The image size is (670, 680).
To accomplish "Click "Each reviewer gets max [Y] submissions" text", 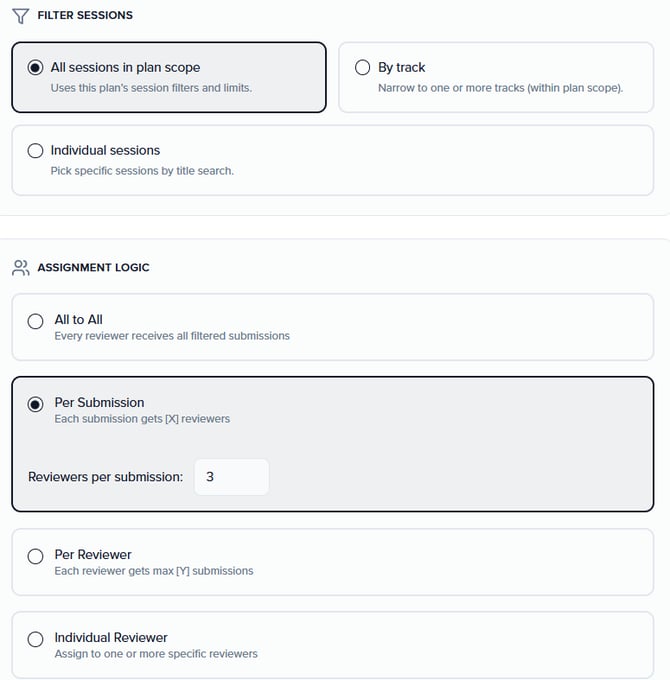I will click(154, 571).
